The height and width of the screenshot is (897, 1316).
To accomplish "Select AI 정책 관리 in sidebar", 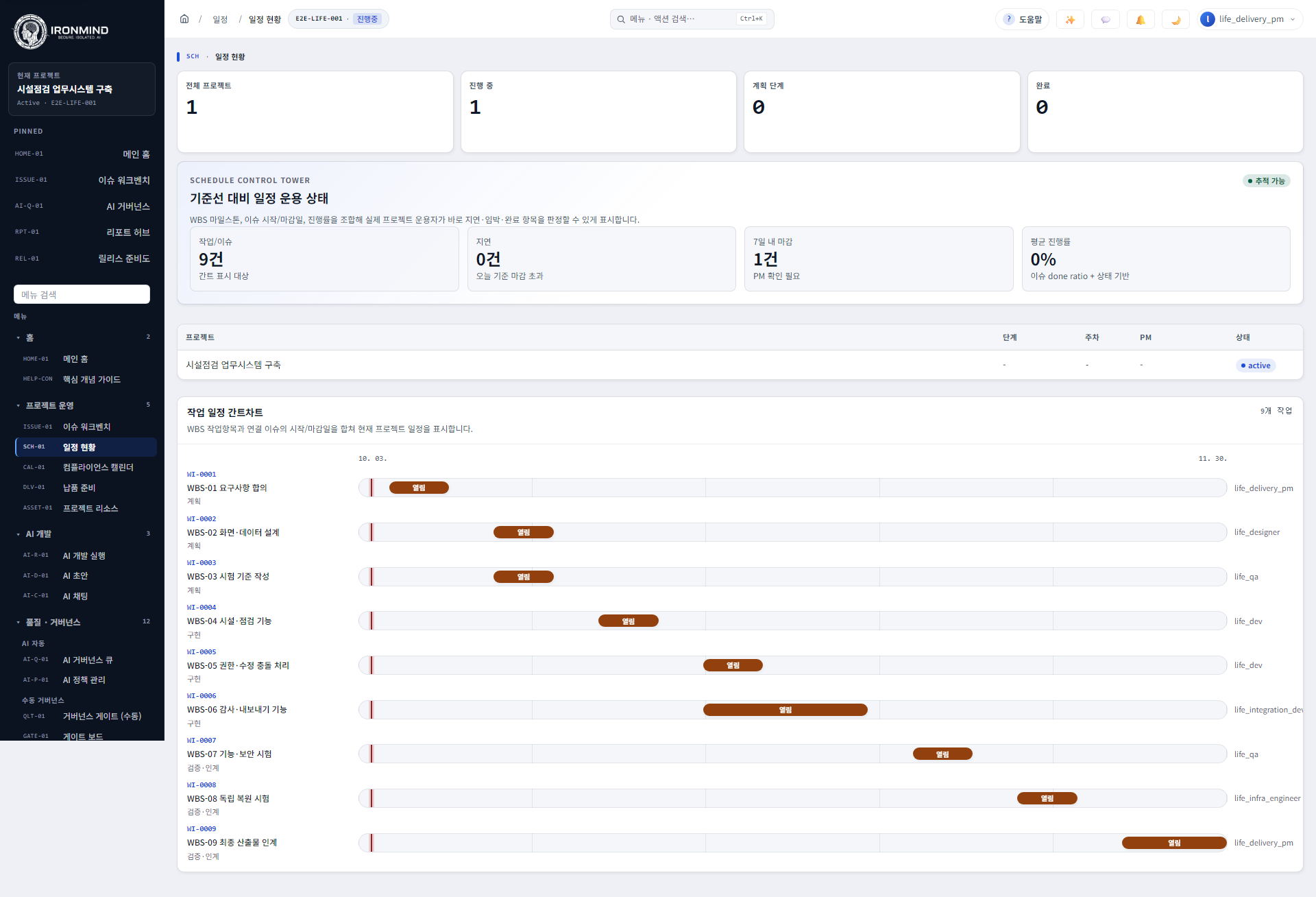I will [x=86, y=680].
